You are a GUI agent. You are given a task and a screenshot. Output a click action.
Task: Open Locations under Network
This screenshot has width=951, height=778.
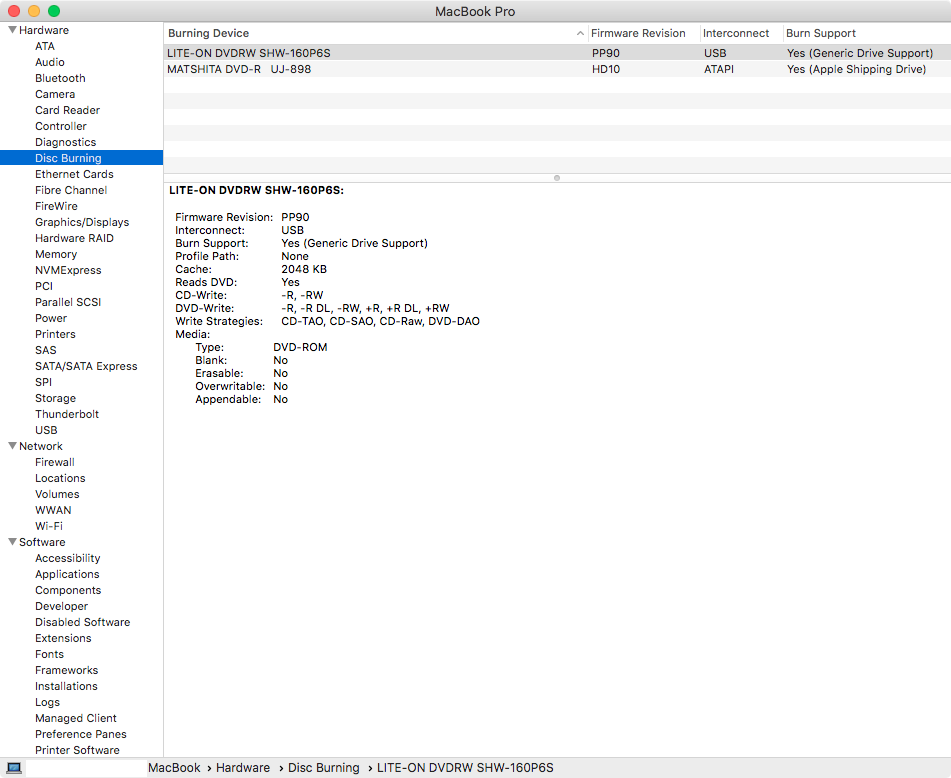tap(60, 478)
